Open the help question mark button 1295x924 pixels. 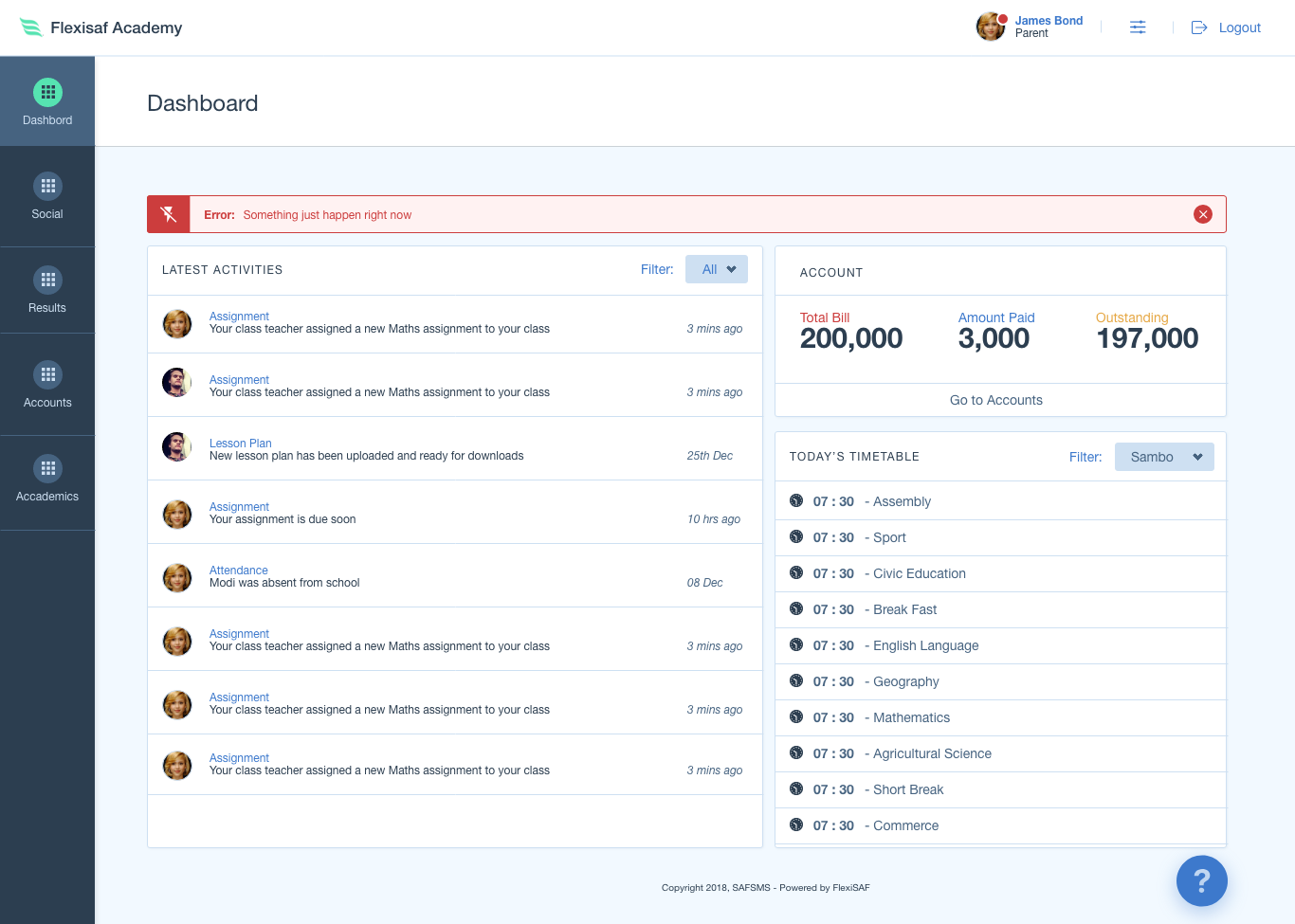[x=1202, y=881]
